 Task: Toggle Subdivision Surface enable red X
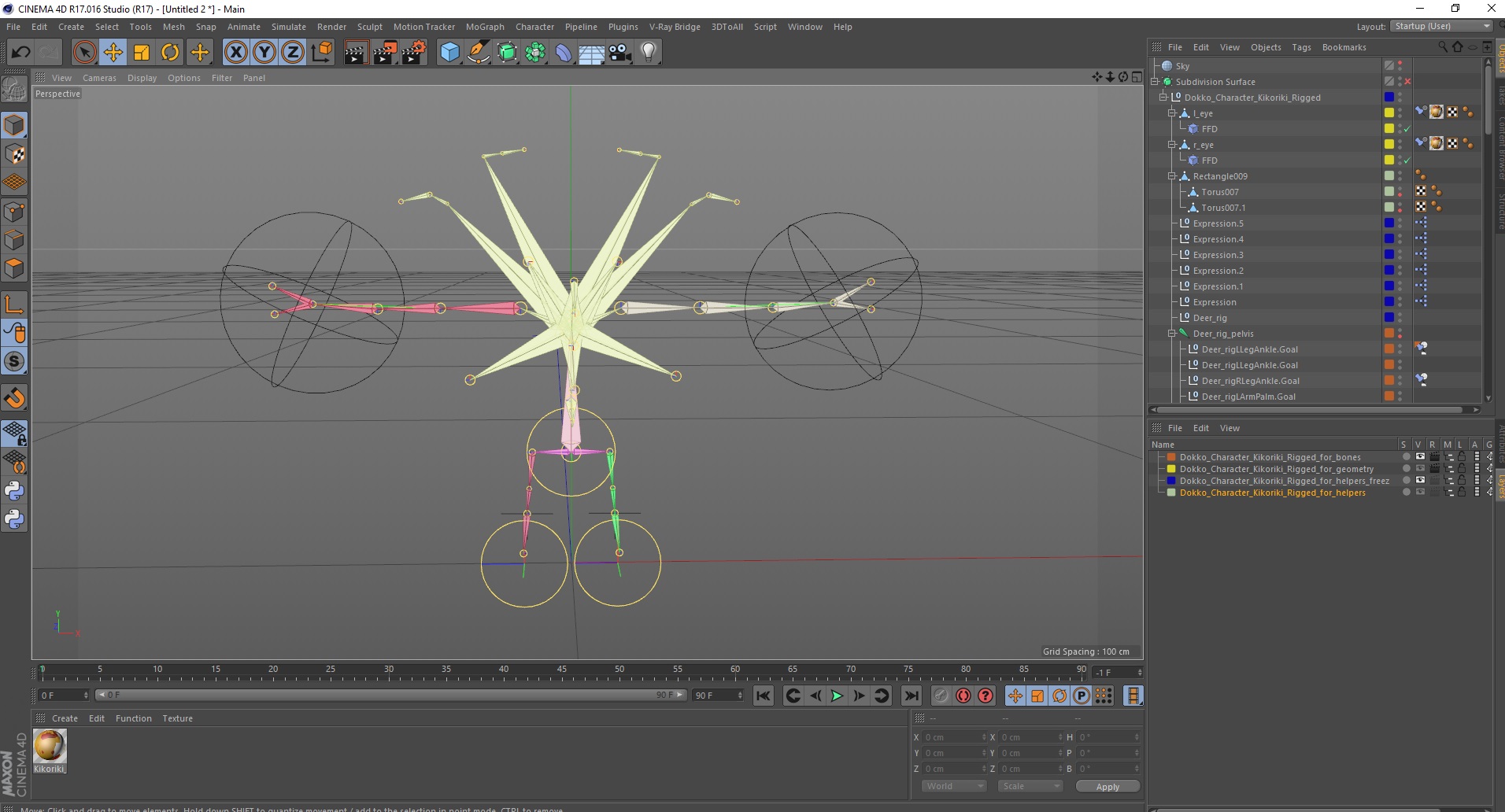click(1407, 82)
